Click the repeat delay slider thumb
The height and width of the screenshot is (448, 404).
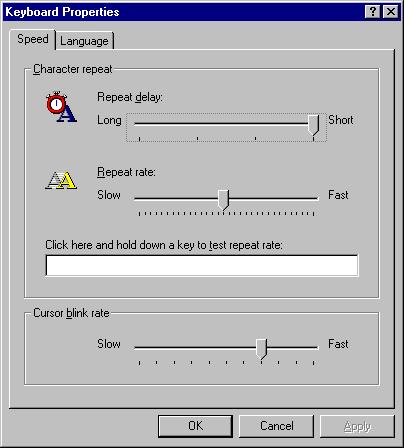pyautogui.click(x=313, y=125)
